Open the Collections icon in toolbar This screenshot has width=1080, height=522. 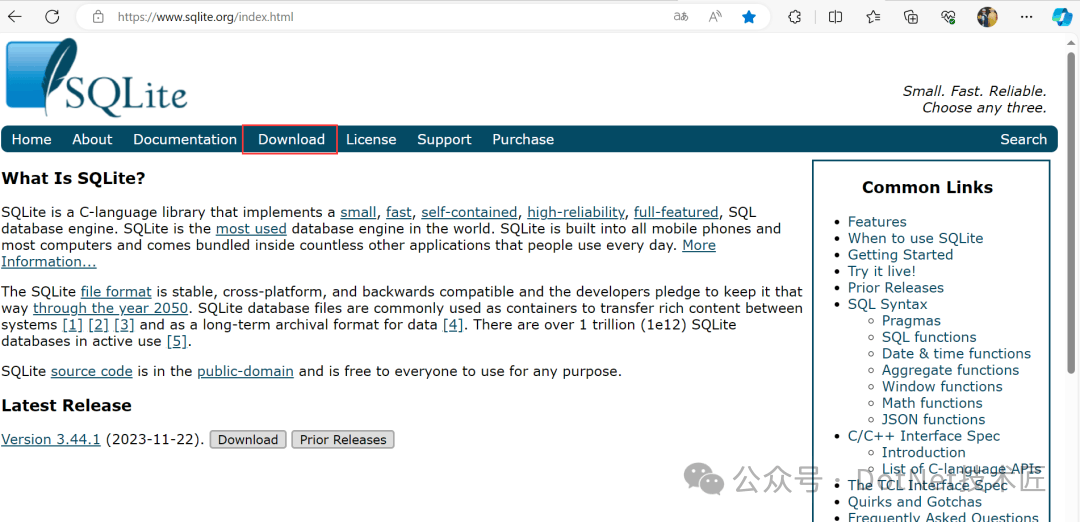[911, 17]
